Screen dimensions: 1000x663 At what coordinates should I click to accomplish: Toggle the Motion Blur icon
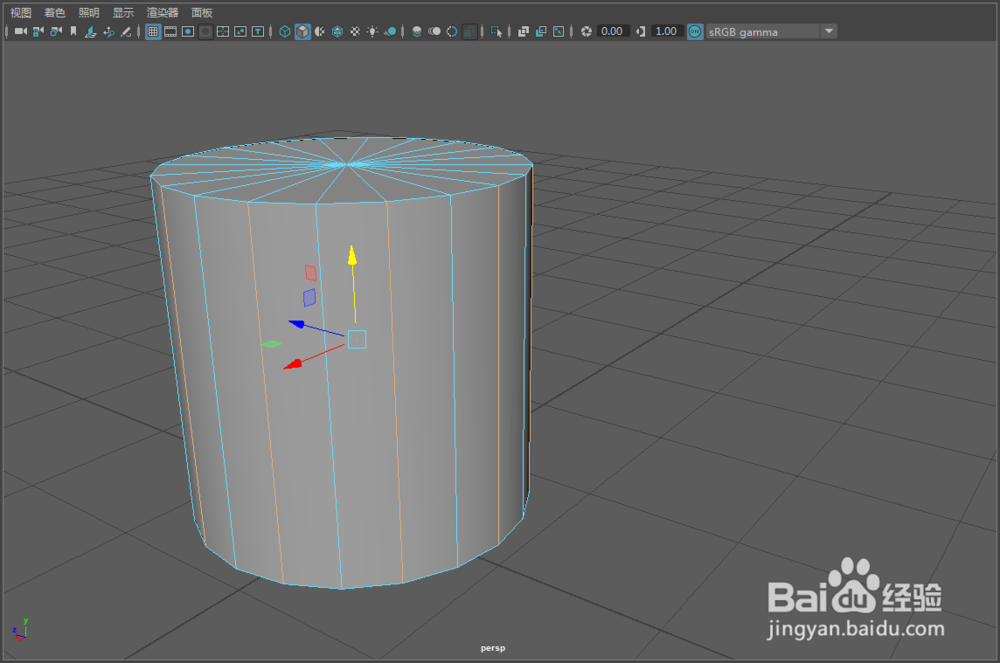pos(434,31)
